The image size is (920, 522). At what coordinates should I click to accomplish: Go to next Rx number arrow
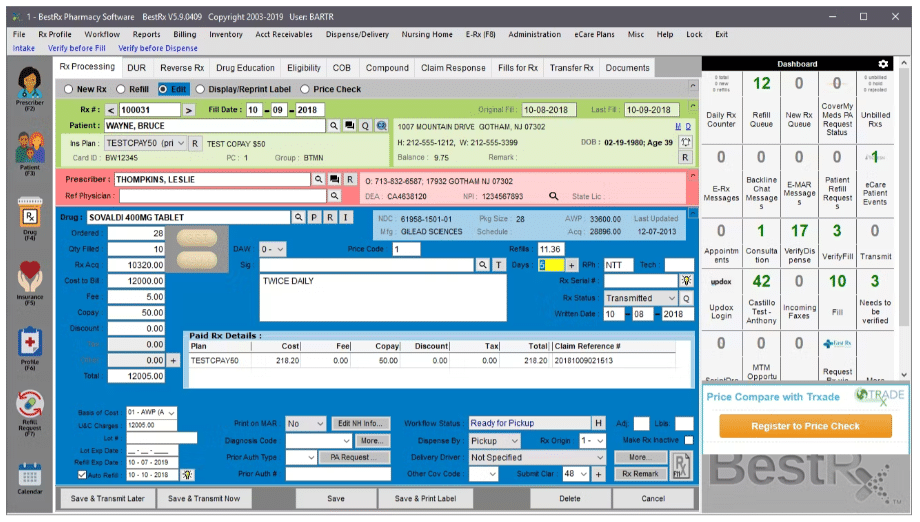pos(188,110)
